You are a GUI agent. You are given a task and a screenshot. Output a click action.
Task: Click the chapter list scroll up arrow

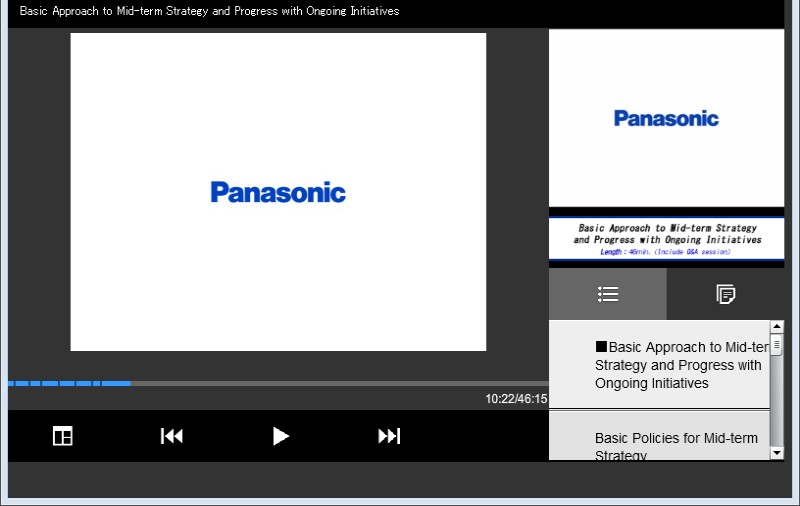coord(777,326)
